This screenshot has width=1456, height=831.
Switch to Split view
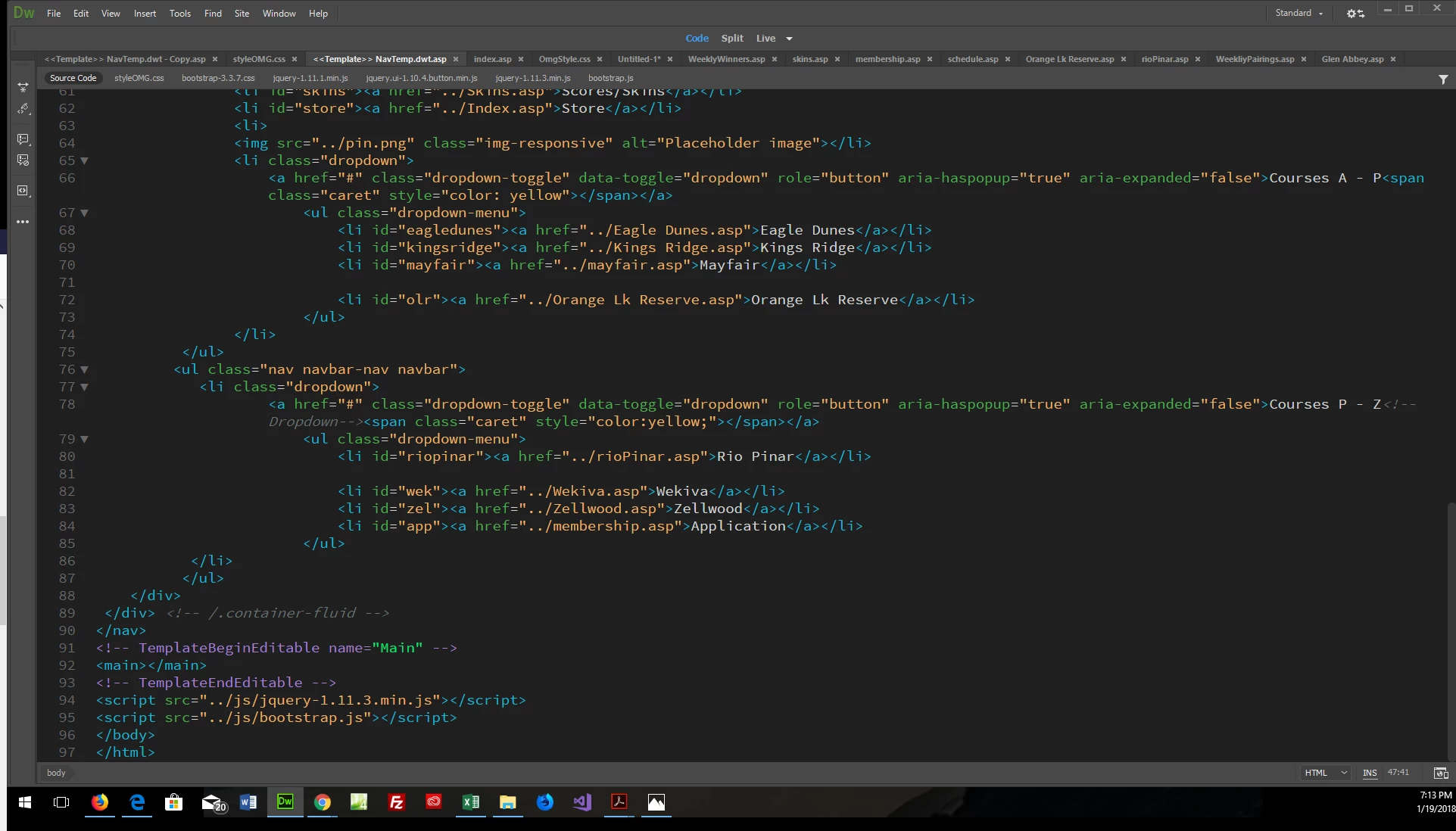coord(731,38)
